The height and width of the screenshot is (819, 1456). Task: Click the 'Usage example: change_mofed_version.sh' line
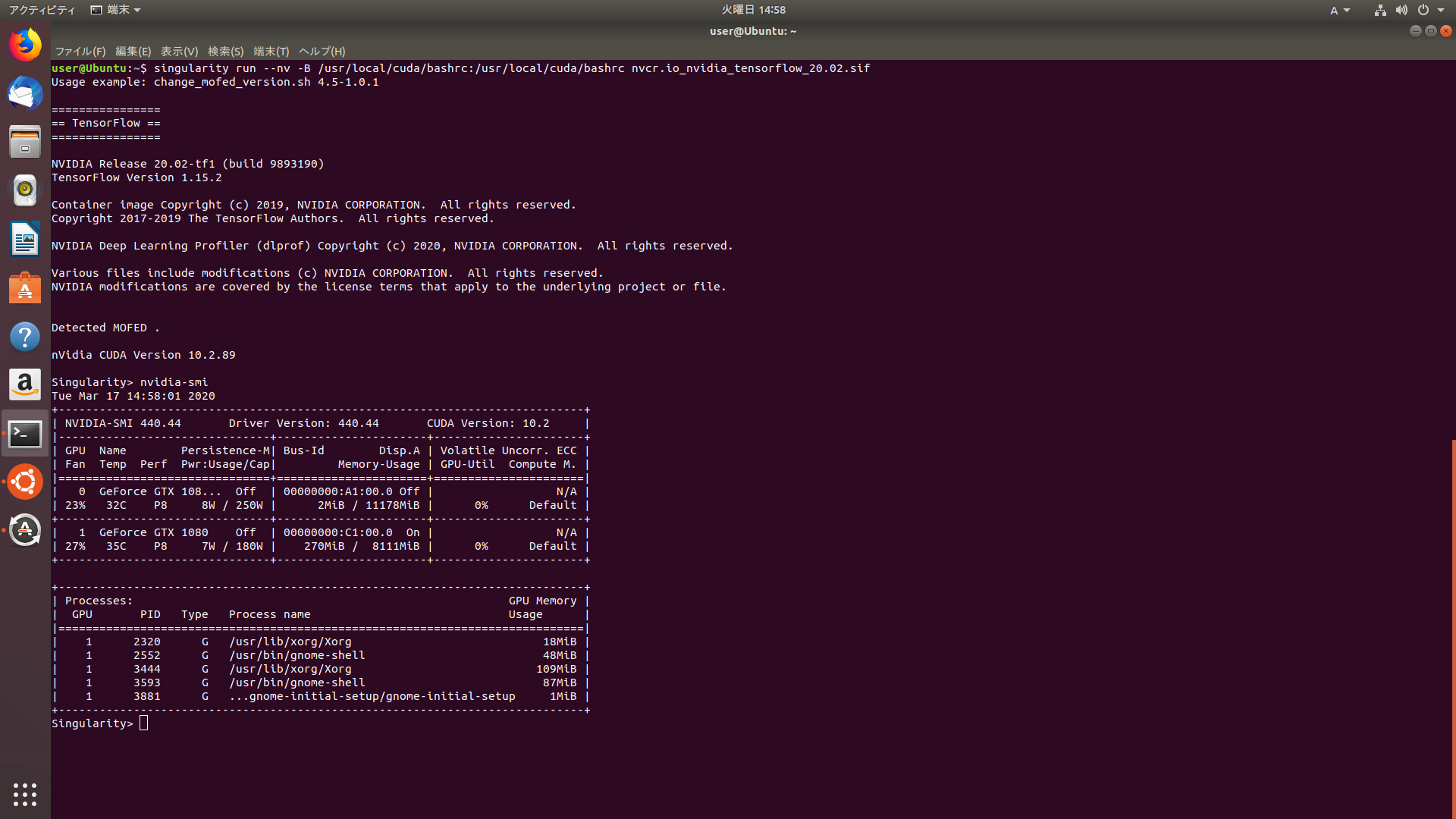click(215, 82)
